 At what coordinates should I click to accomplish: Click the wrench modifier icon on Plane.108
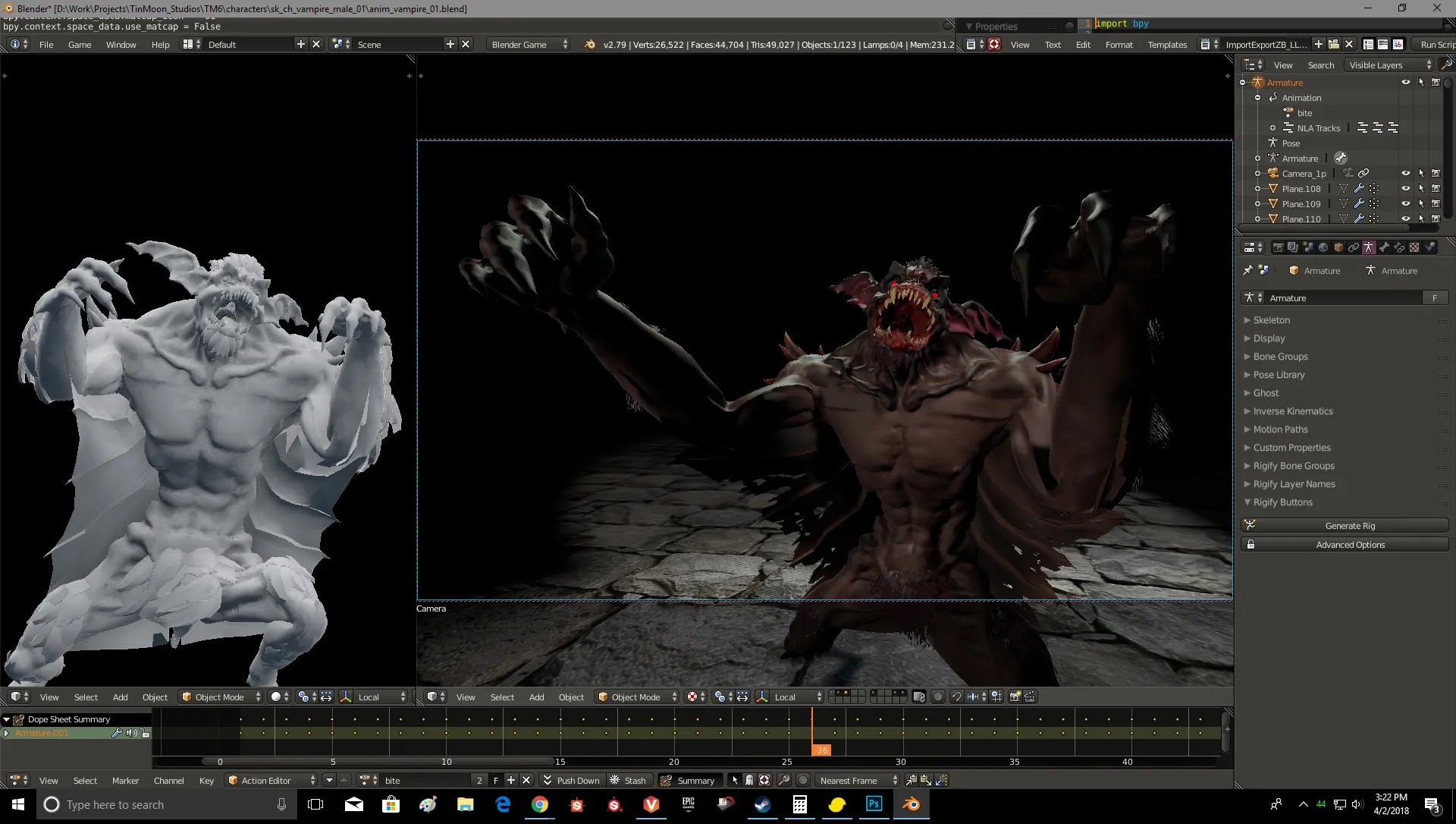[x=1359, y=188]
